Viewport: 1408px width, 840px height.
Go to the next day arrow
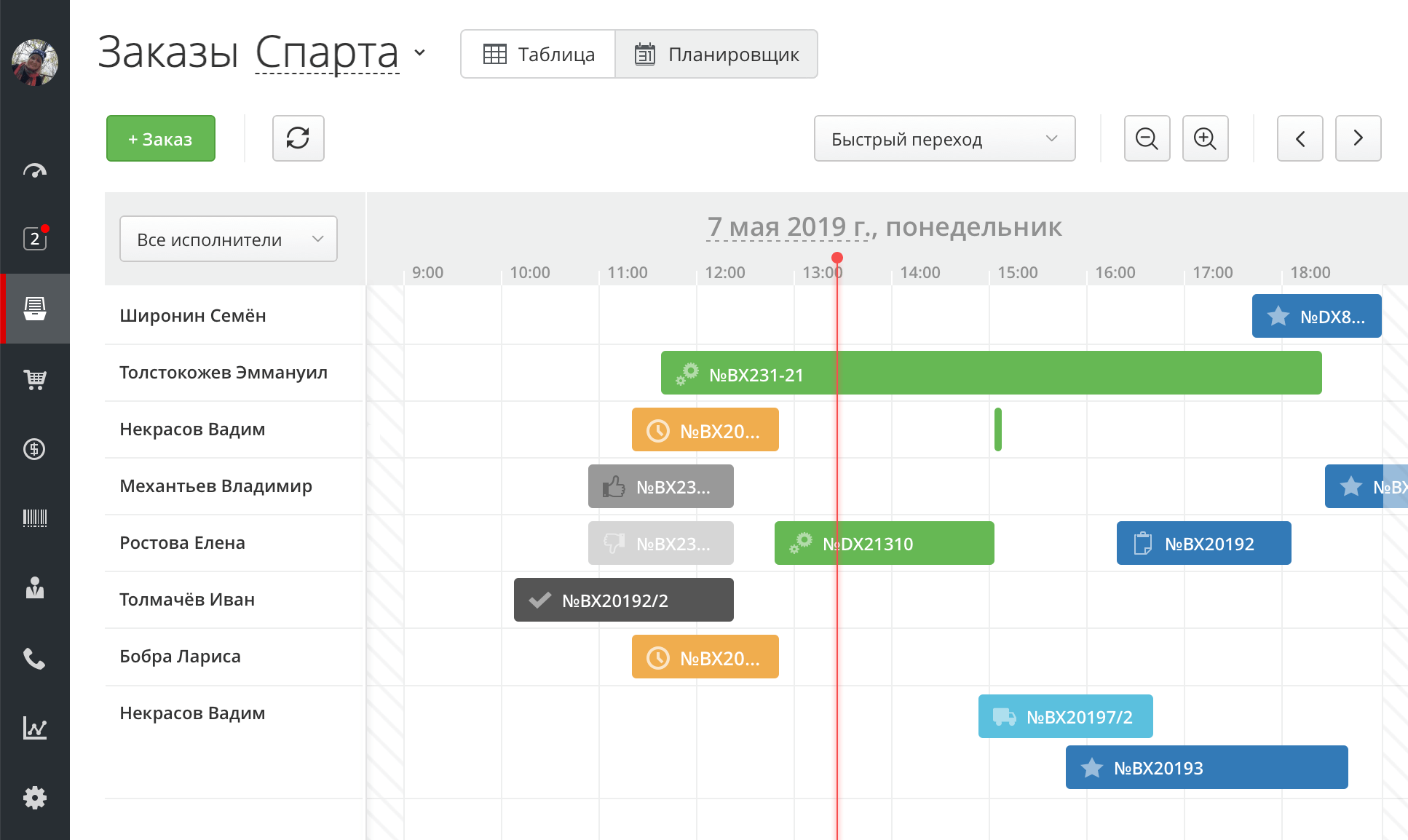click(1358, 138)
